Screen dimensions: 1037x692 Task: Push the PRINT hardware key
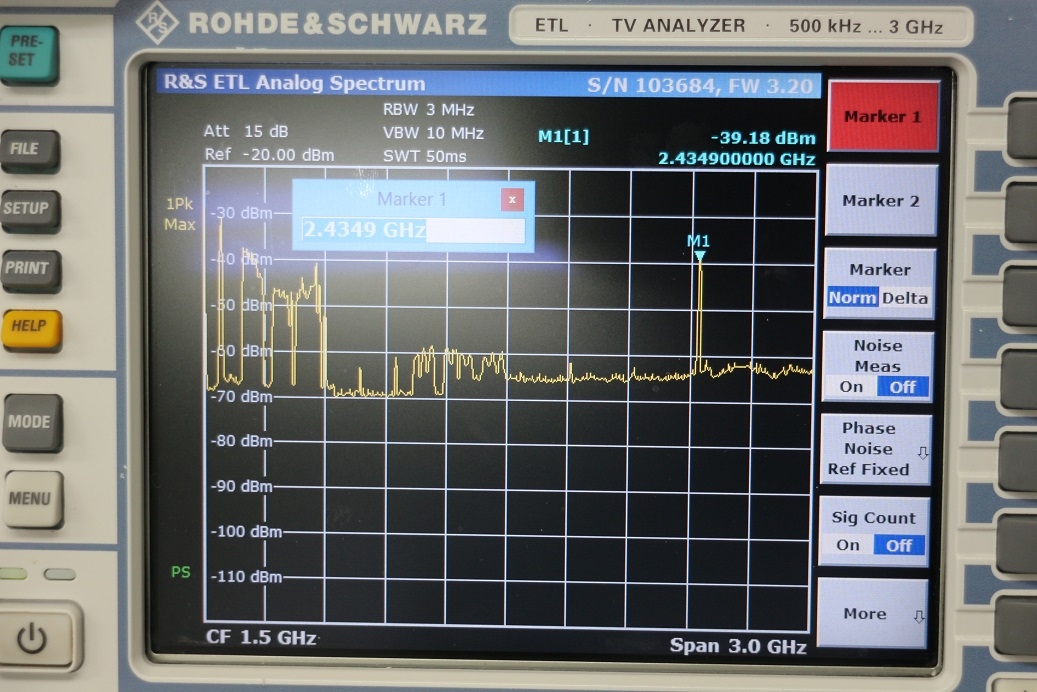(x=30, y=269)
